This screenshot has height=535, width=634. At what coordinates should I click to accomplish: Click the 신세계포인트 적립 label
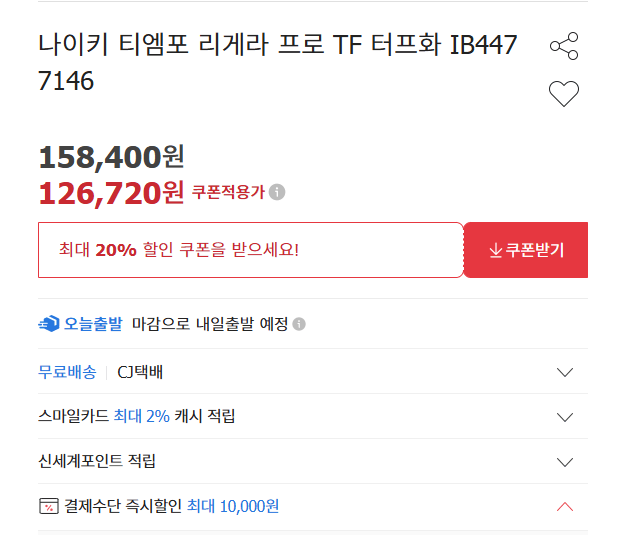(97, 462)
